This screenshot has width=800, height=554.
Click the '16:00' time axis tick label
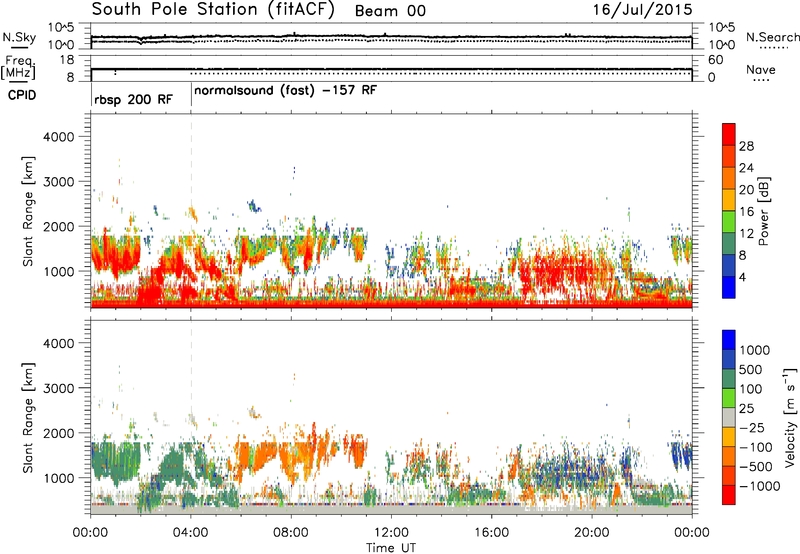click(491, 533)
